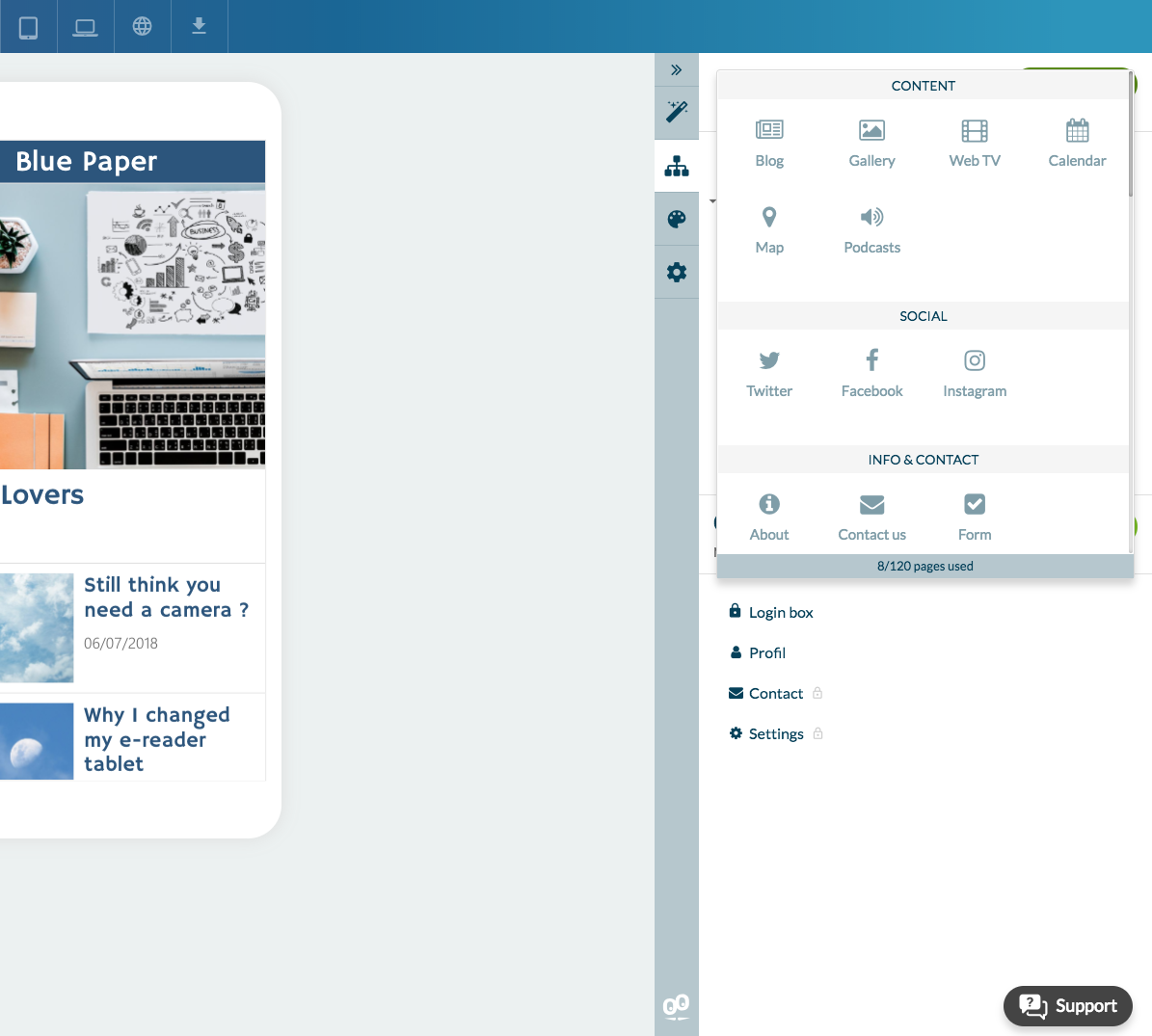Switch to tablet preview mode

point(28,27)
